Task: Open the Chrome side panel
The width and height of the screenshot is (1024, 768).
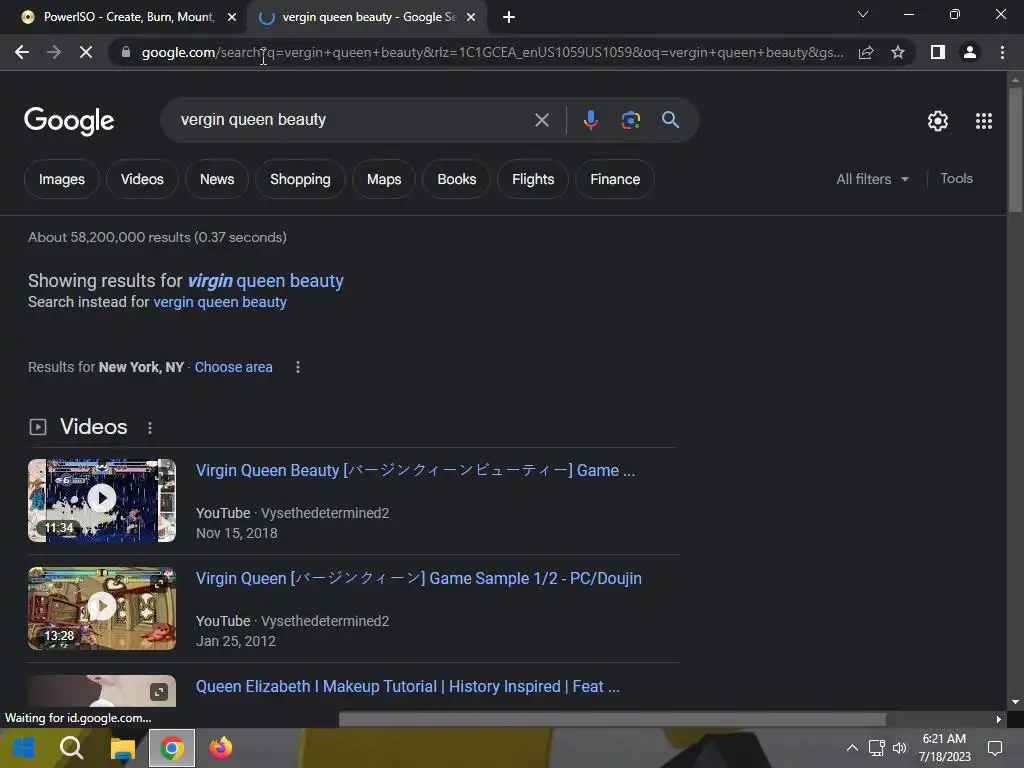Action: pyautogui.click(x=938, y=52)
